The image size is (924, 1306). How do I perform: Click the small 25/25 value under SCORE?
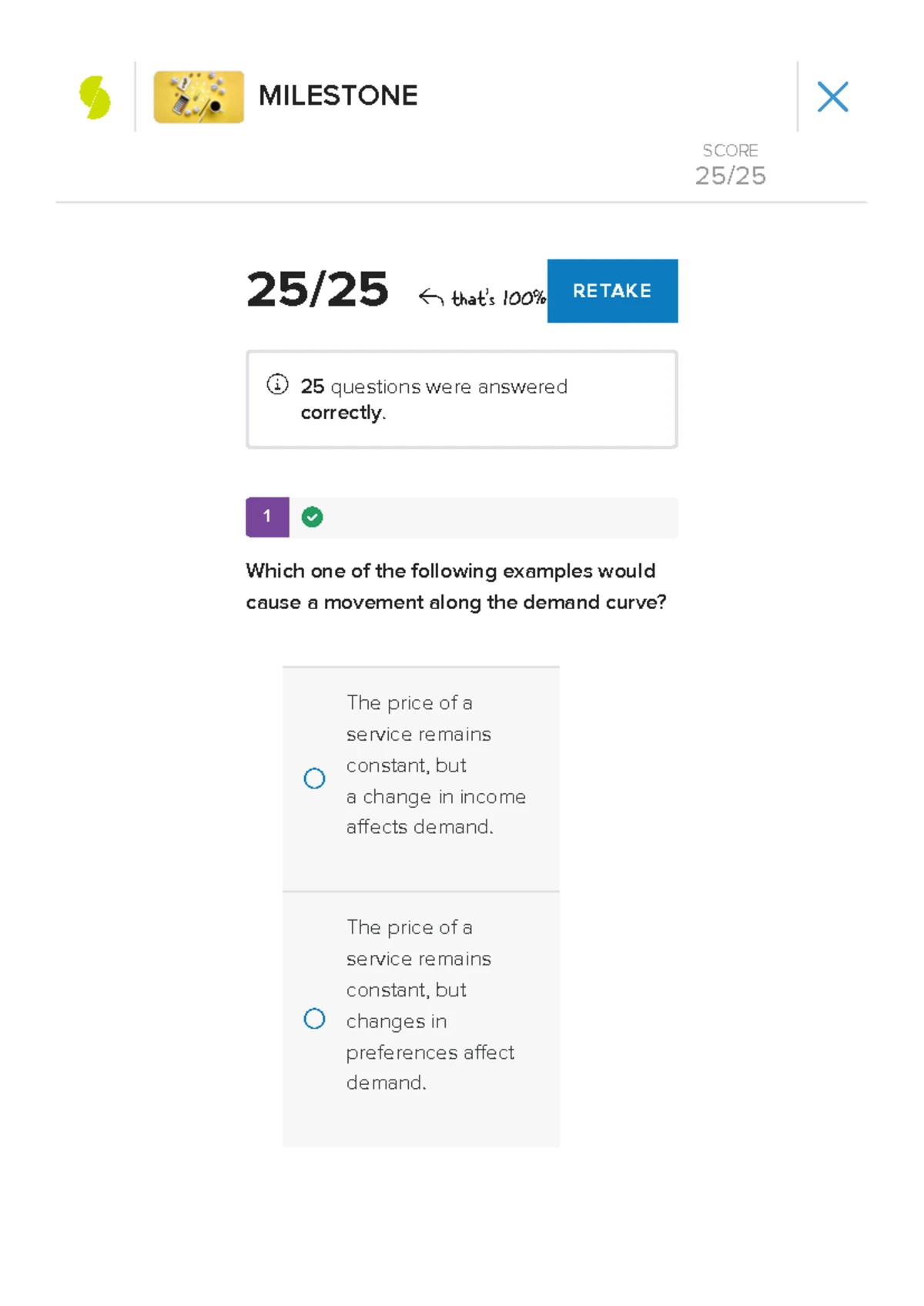(730, 176)
